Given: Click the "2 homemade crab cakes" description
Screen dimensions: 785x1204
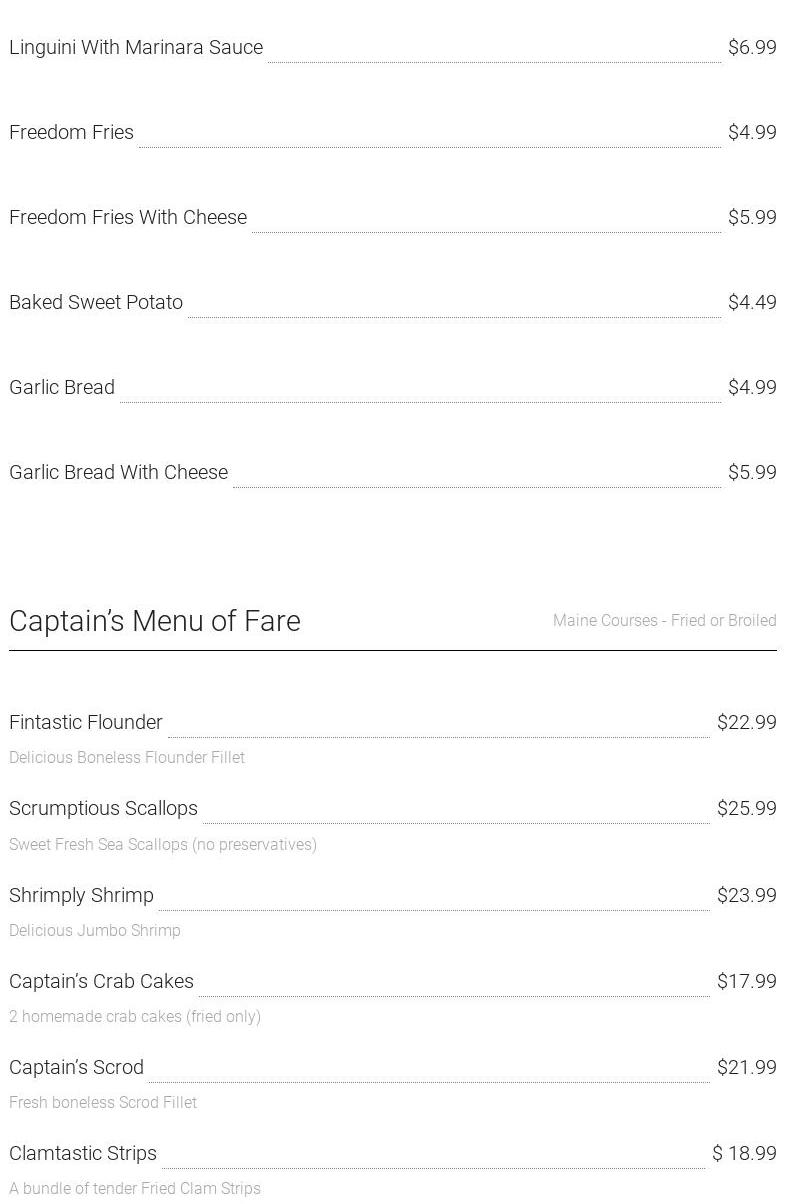Looking at the screenshot, I should [x=135, y=1017].
